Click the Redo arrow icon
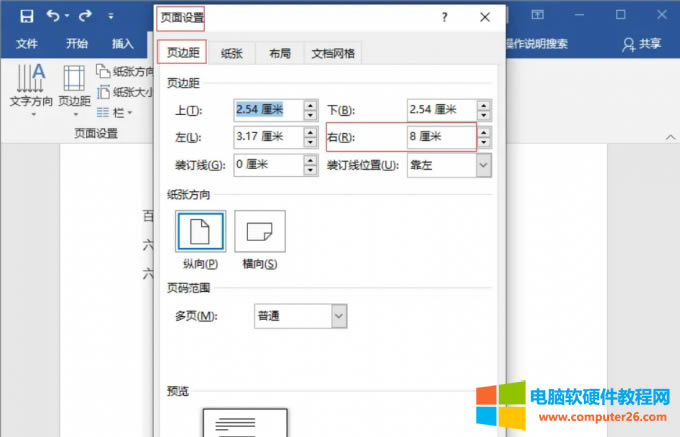Screen dimensions: 680x437 85,16
